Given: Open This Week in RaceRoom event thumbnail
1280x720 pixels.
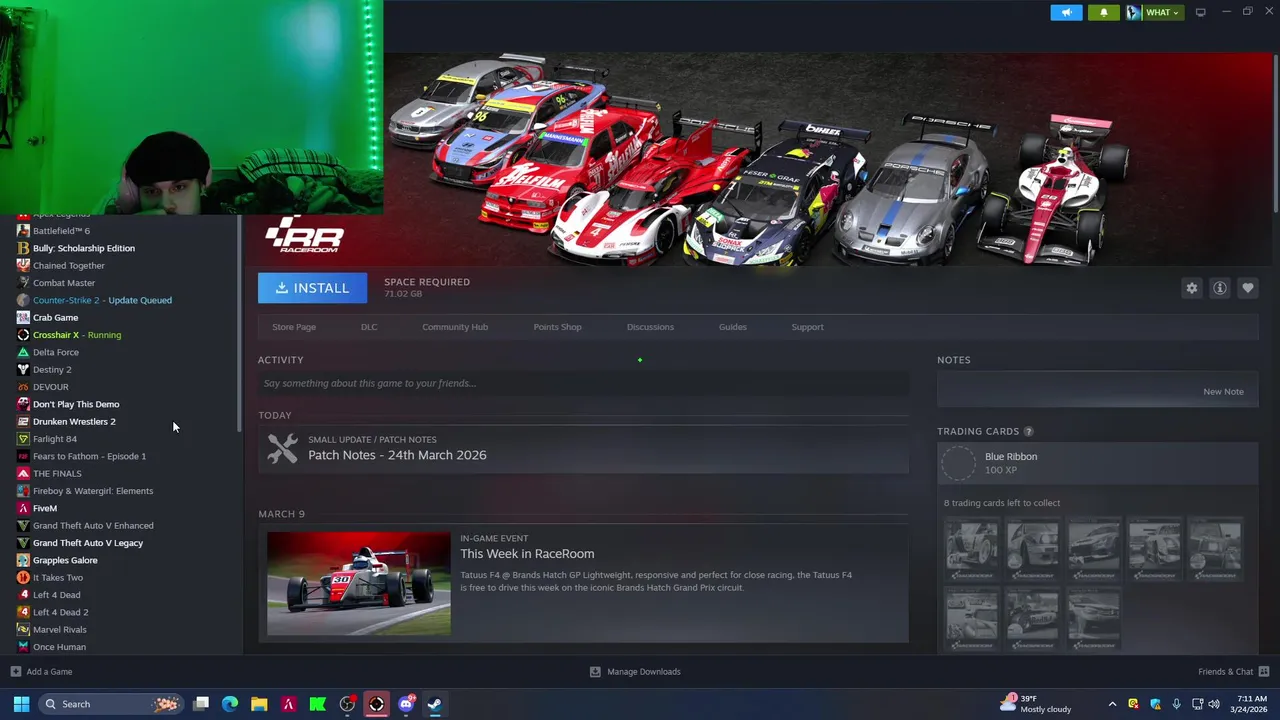Looking at the screenshot, I should 359,584.
